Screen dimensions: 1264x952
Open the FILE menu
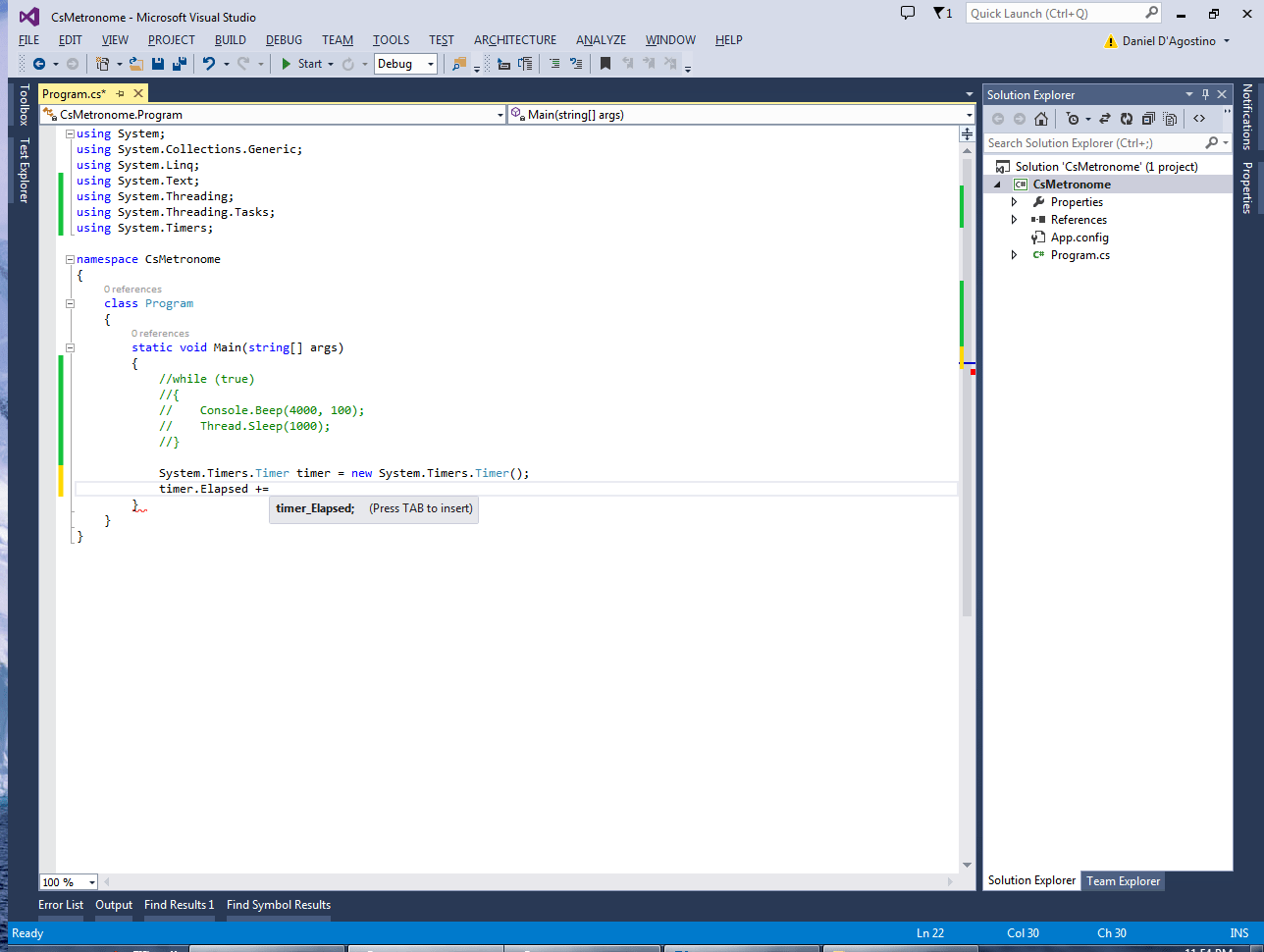[29, 40]
